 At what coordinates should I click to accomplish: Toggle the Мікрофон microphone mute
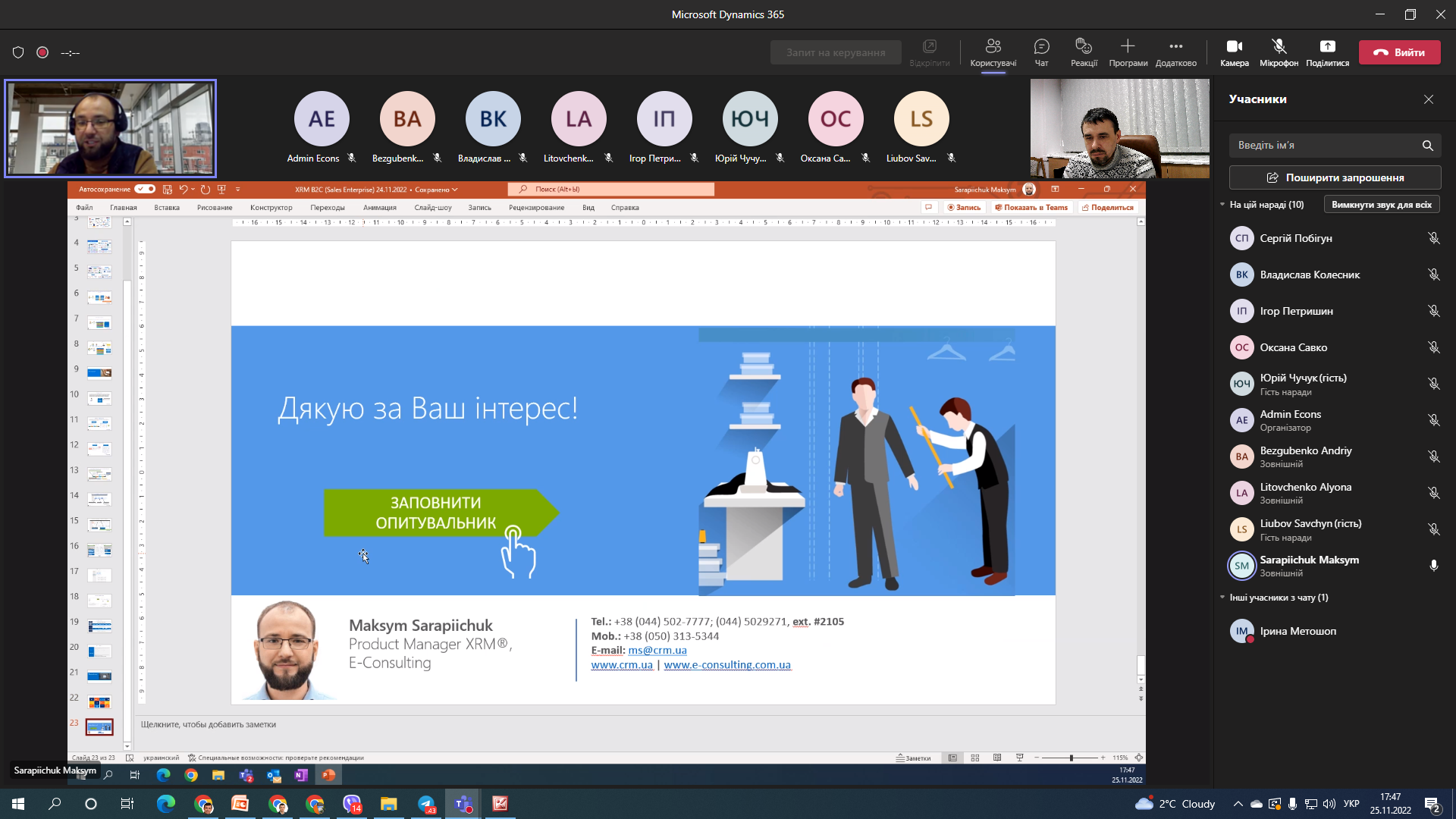[x=1279, y=52]
